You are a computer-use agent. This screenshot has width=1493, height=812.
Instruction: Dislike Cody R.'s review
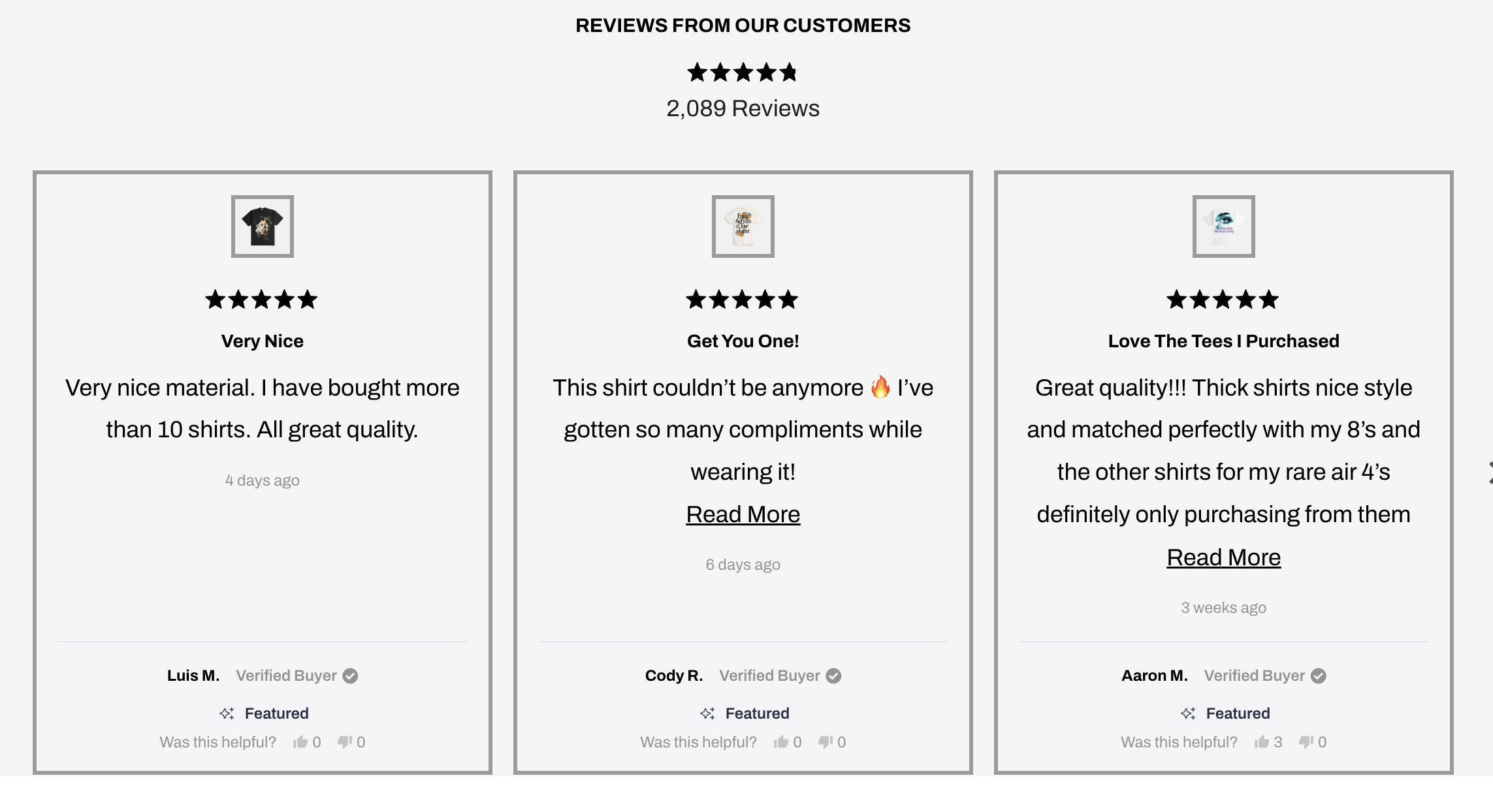826,742
